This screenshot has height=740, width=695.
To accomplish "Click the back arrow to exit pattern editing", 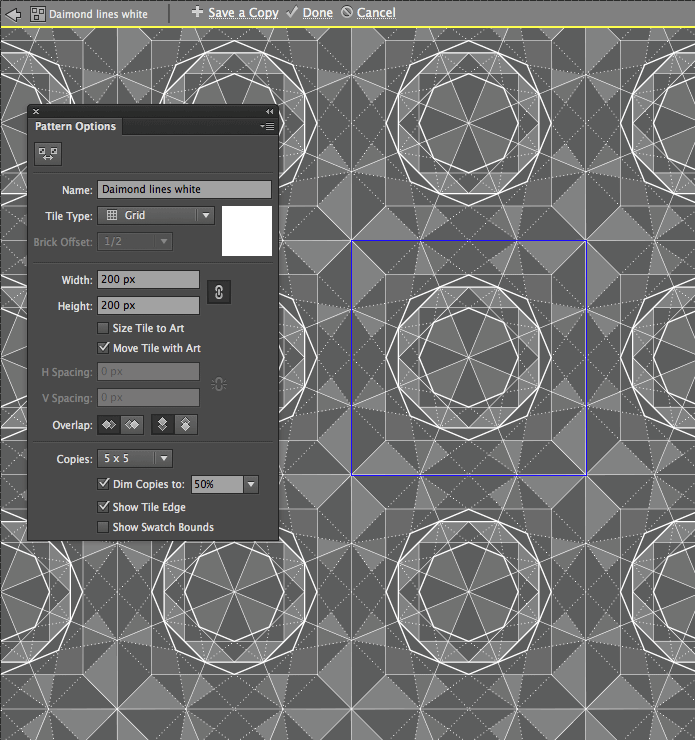I will coord(13,13).
